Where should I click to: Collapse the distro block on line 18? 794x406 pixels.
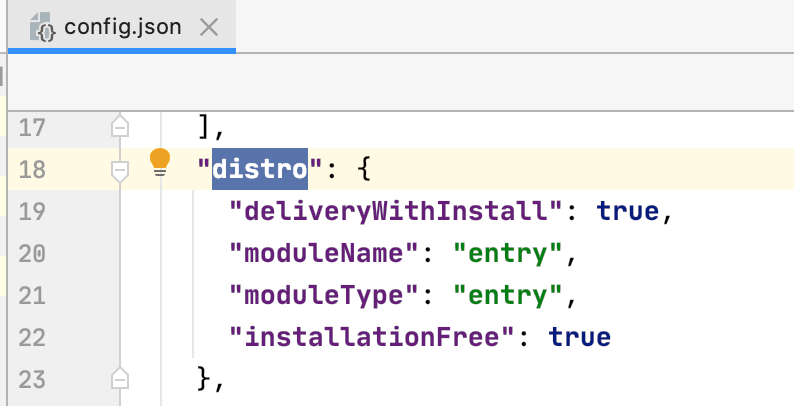coord(120,170)
